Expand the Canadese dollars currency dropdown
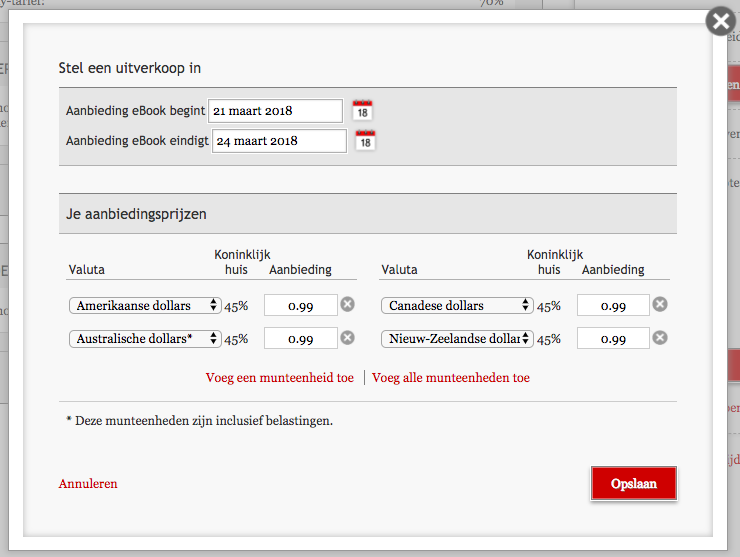Screen dimensions: 740x557 tap(457, 306)
